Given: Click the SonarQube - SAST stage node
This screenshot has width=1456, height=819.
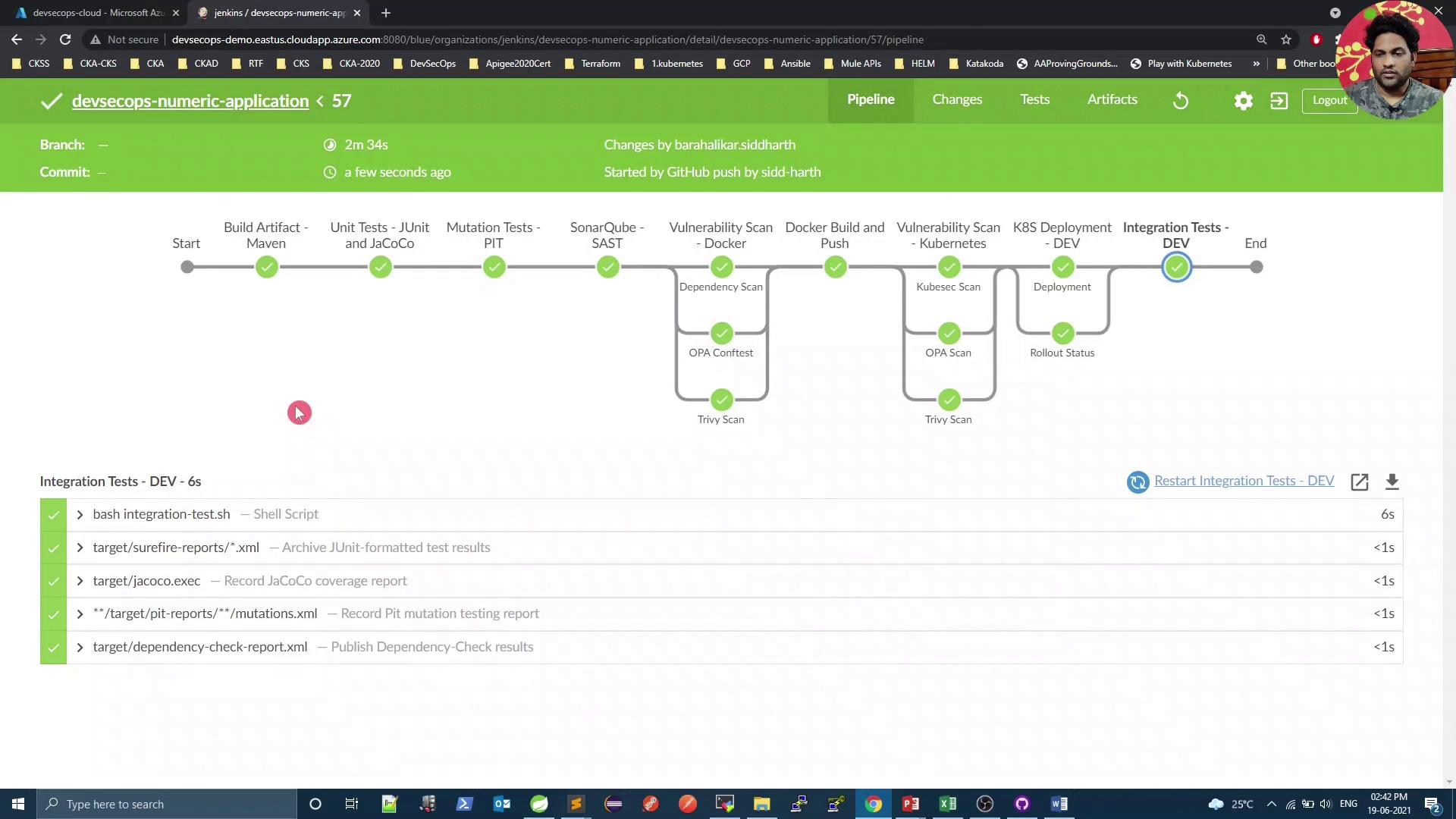Looking at the screenshot, I should coord(607,267).
